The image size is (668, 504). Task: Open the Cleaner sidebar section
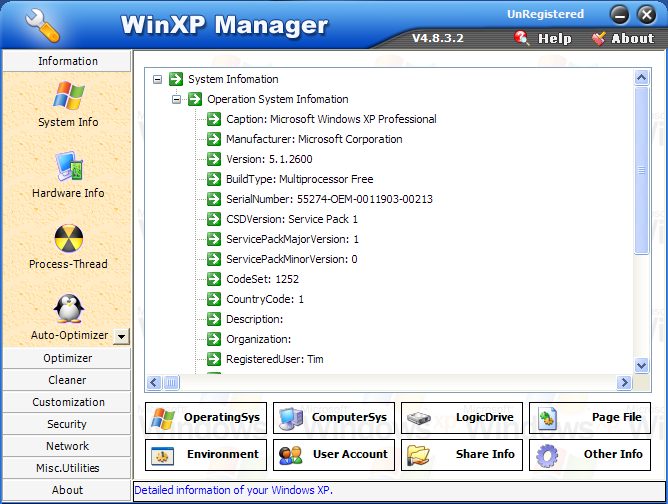coord(67,380)
